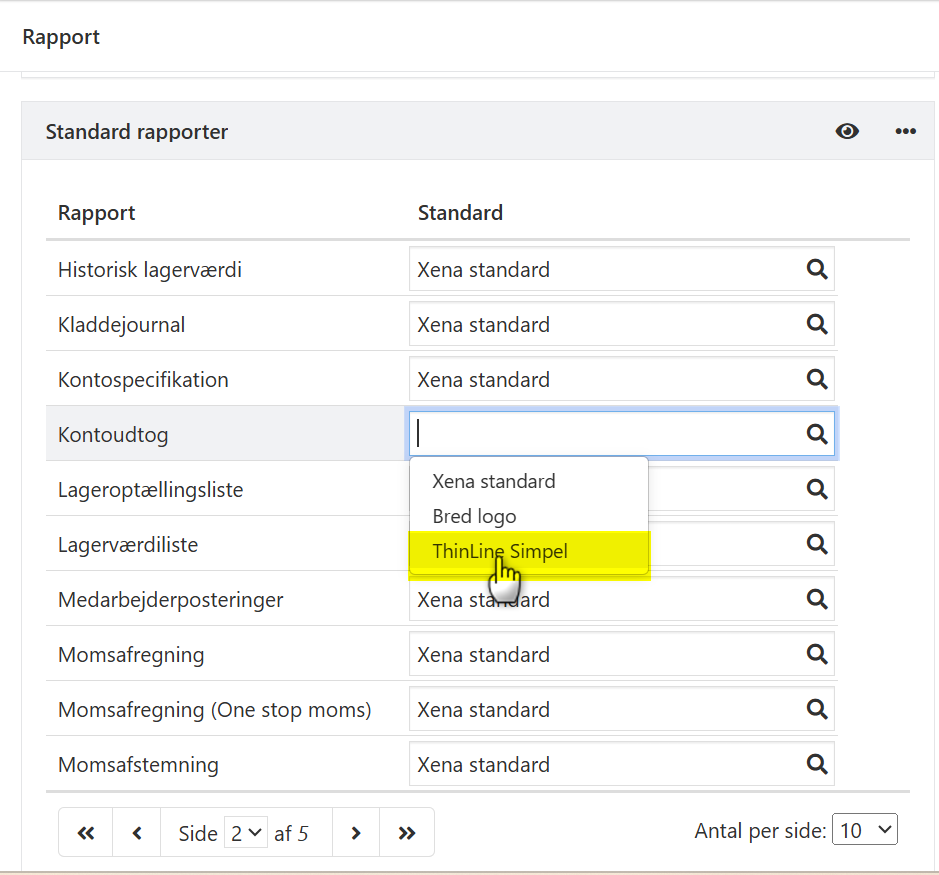Viewport: 939px width, 875px height.
Task: Jump to the last page of reports
Action: point(407,833)
